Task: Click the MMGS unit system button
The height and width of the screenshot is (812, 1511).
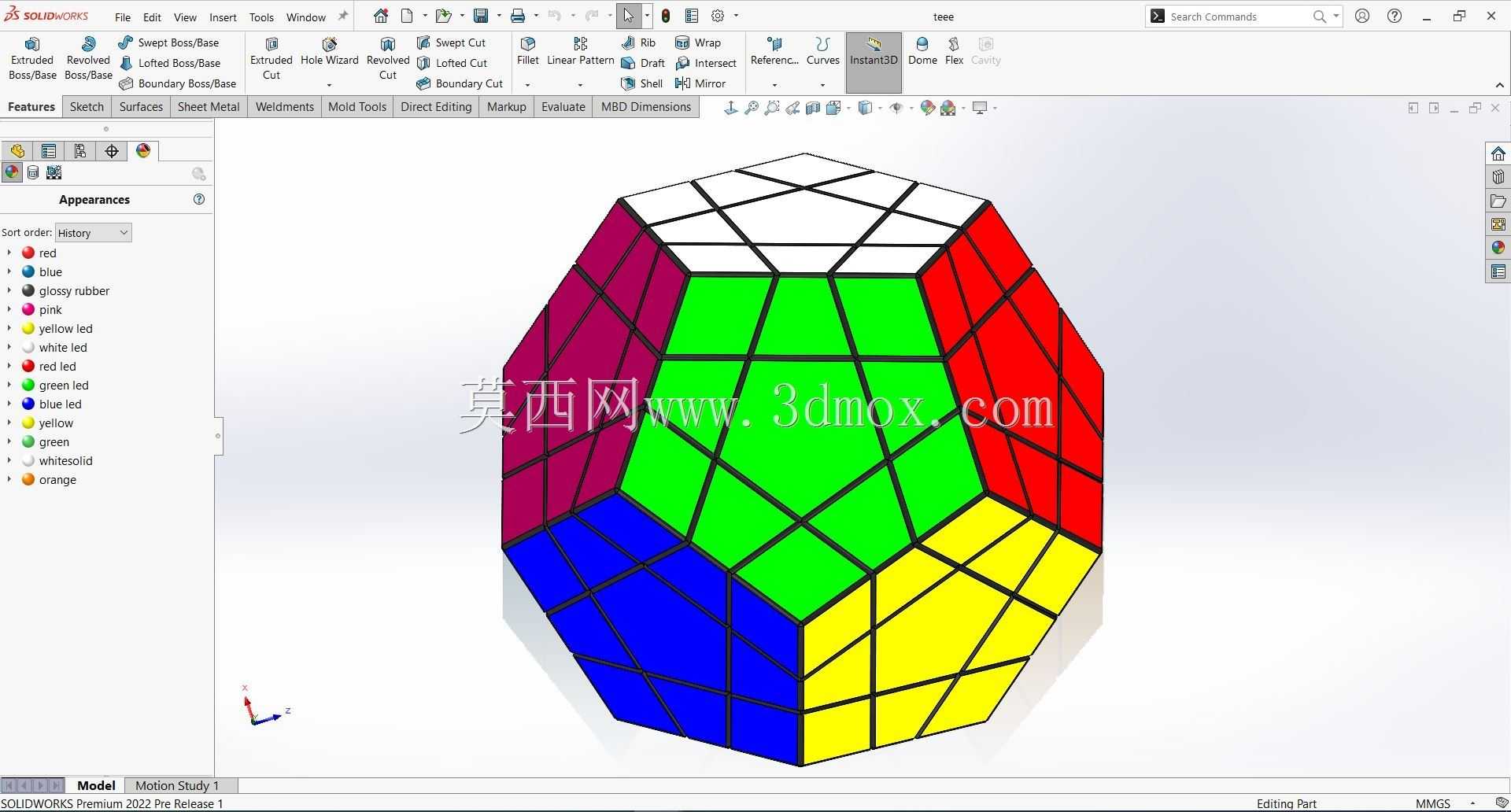Action: coord(1432,803)
